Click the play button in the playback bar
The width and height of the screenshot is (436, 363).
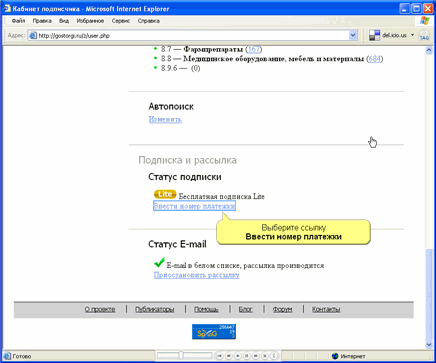click(238, 356)
